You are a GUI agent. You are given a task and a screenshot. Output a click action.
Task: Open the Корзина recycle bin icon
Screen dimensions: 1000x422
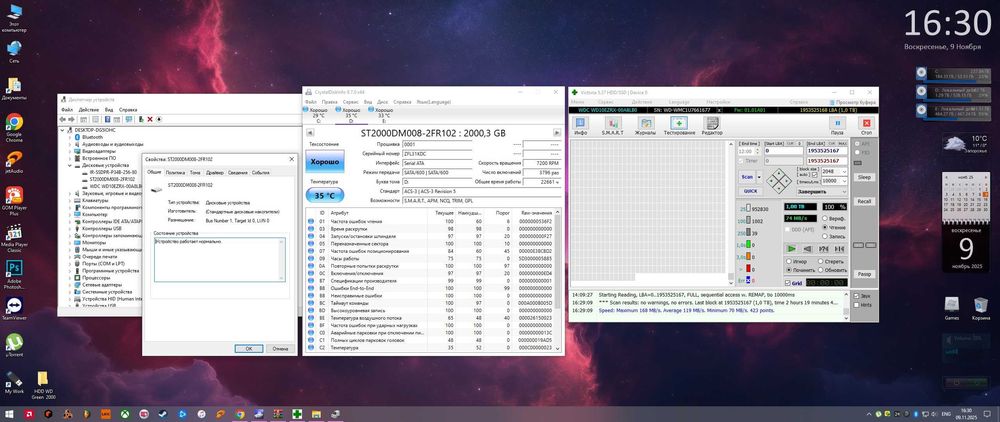981,308
